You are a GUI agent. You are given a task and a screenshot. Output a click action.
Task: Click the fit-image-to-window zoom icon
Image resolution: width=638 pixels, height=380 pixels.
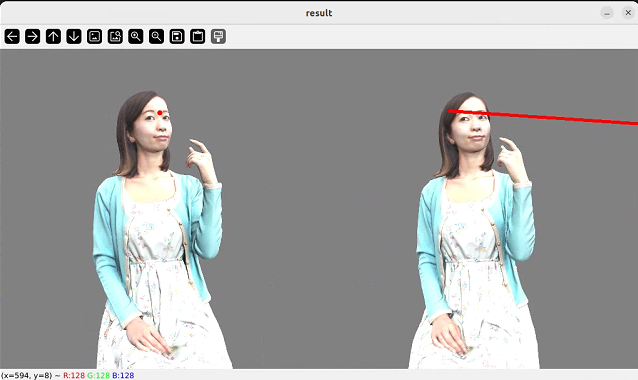(115, 37)
